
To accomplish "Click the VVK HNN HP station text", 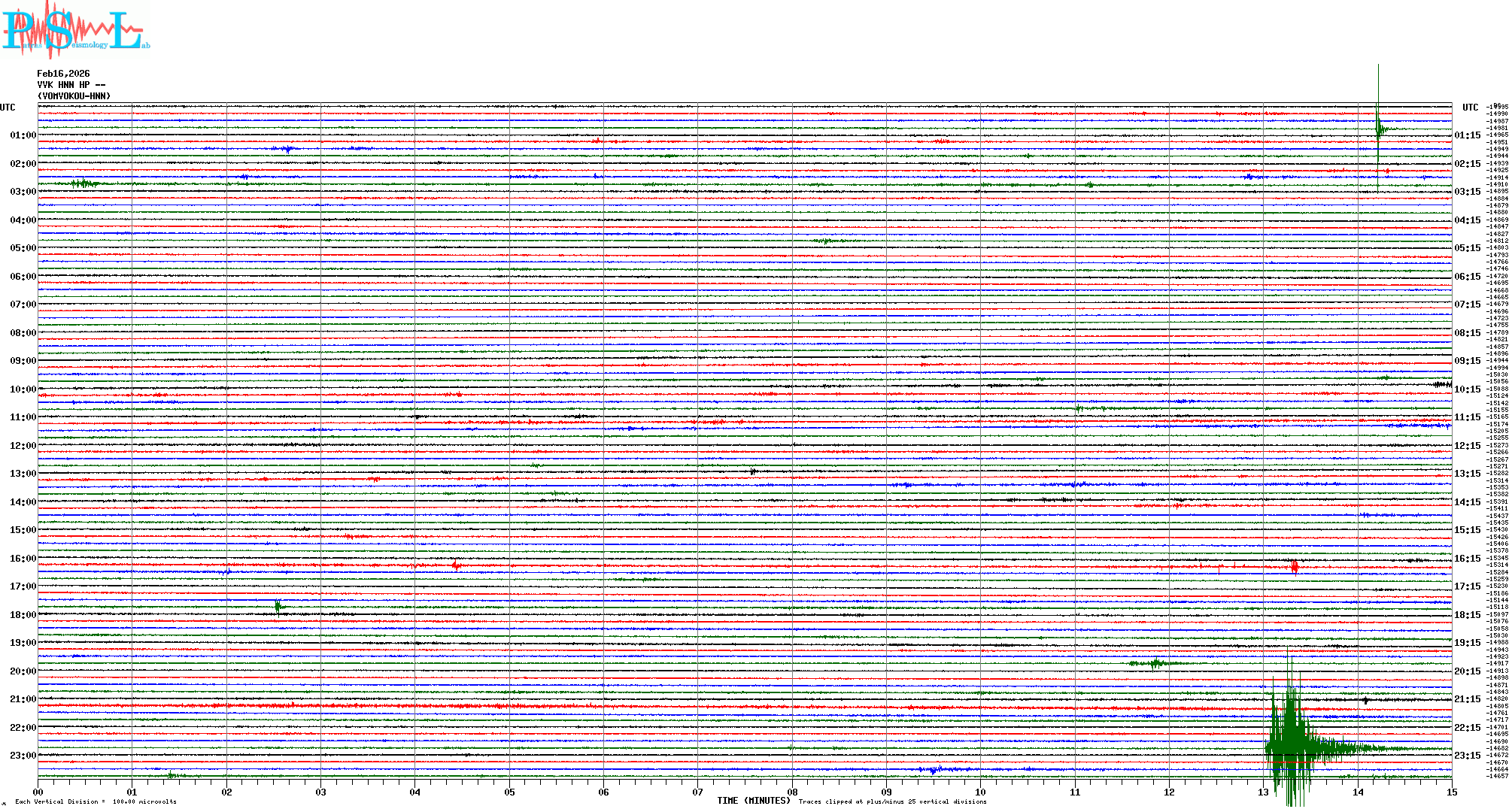I will (71, 85).
